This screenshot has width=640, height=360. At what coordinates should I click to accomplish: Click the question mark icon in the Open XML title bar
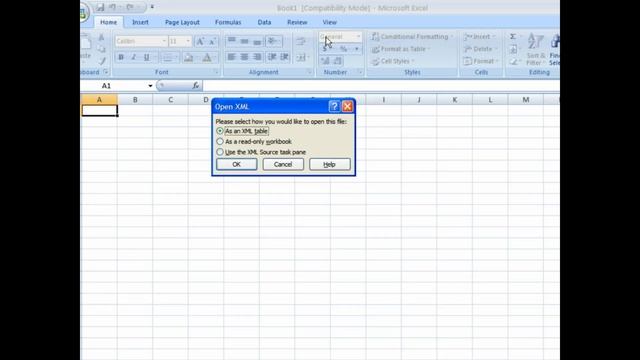click(334, 107)
